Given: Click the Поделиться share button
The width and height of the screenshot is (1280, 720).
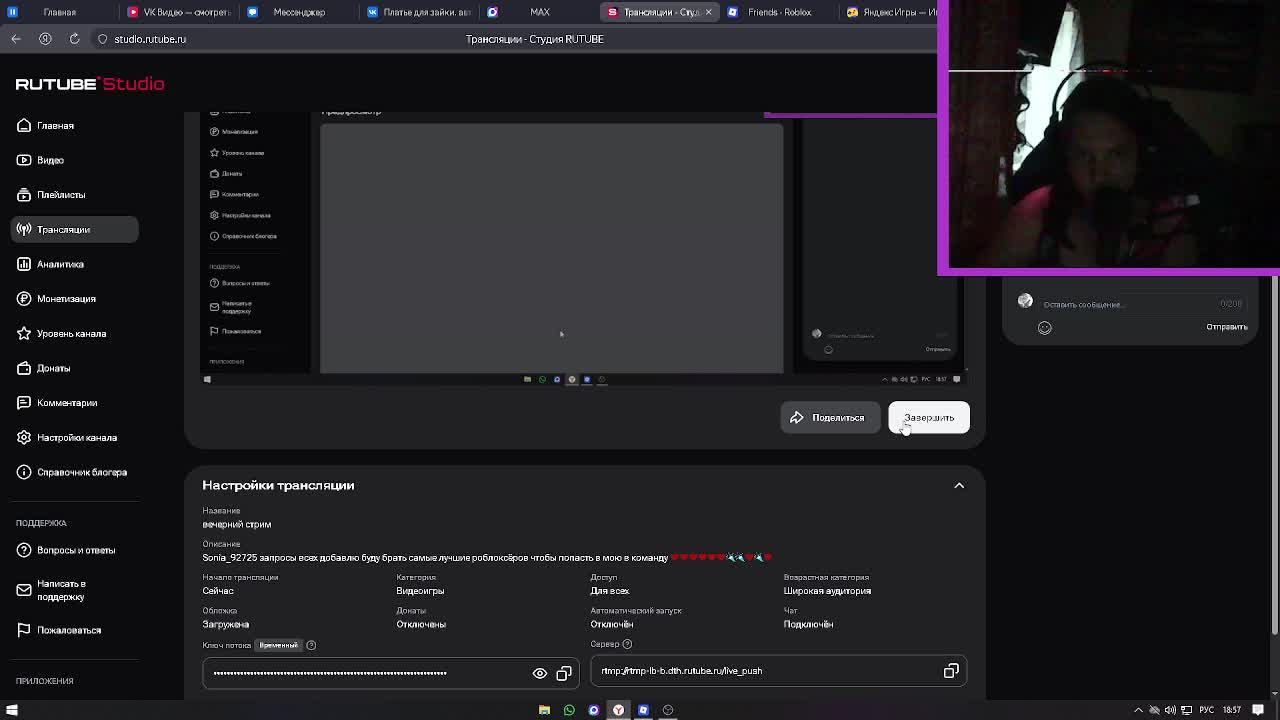Looking at the screenshot, I should pos(829,418).
